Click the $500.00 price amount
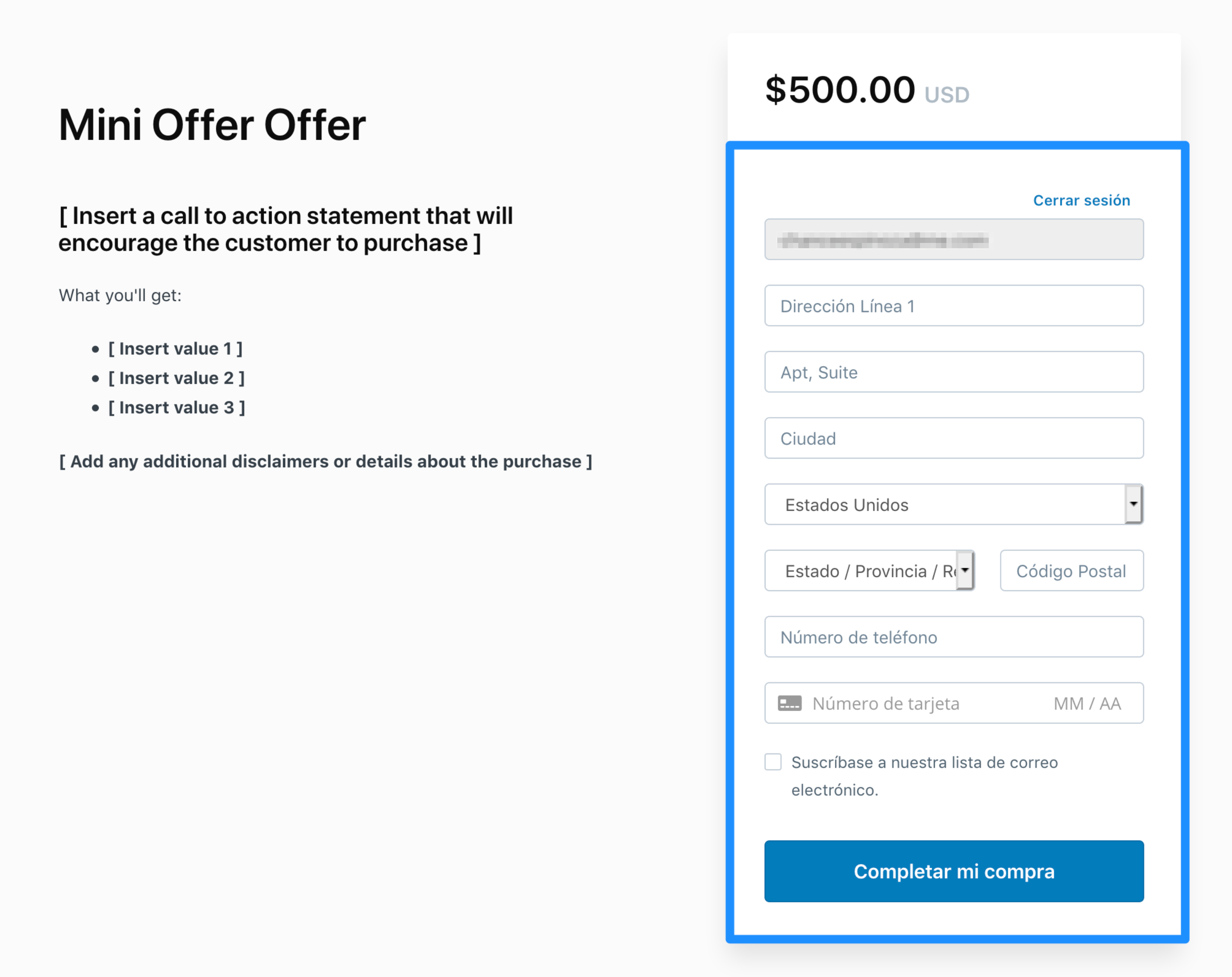This screenshot has width=1232, height=977. 840,90
